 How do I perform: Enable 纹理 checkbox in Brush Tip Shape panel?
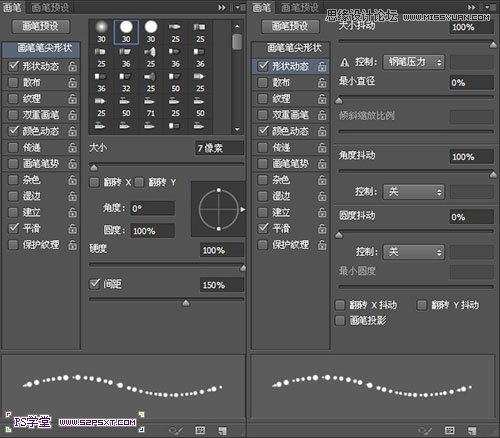[x=13, y=99]
